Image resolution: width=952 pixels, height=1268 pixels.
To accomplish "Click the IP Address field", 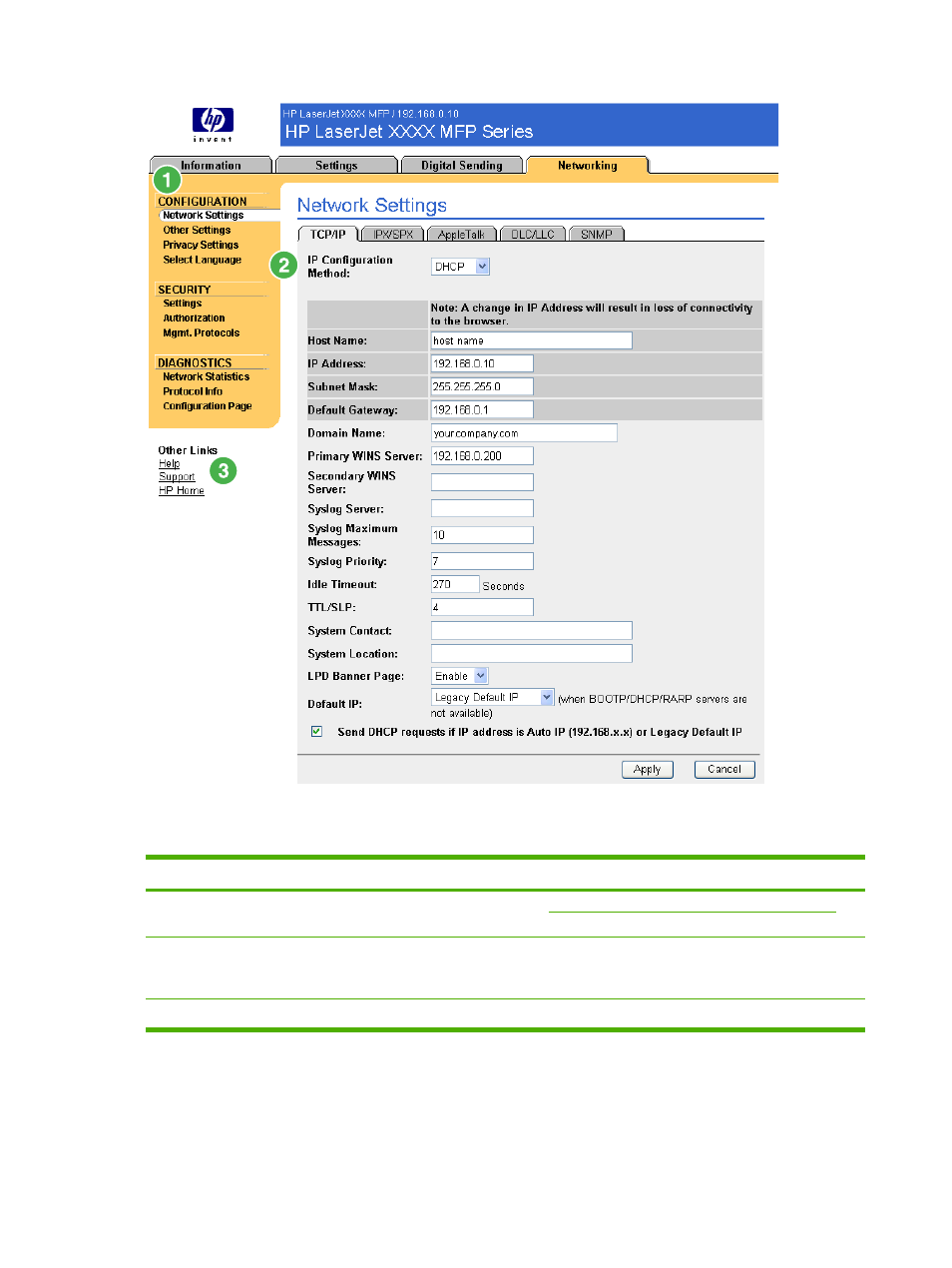I will point(482,364).
